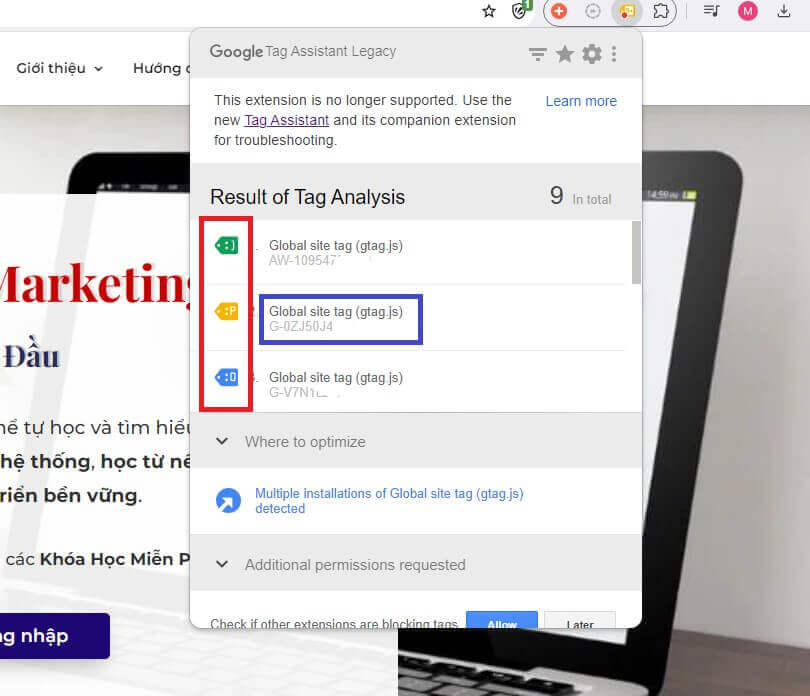810x696 pixels.
Task: Click the blue tag icon for G-V7N tag
Action: [x=227, y=377]
